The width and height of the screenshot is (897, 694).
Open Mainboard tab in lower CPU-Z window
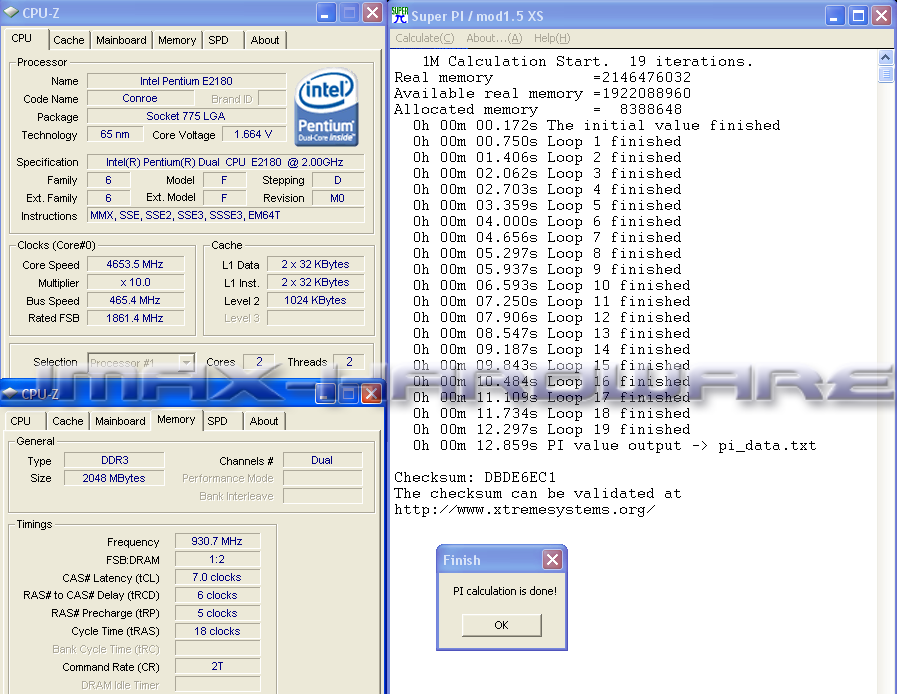click(x=120, y=421)
